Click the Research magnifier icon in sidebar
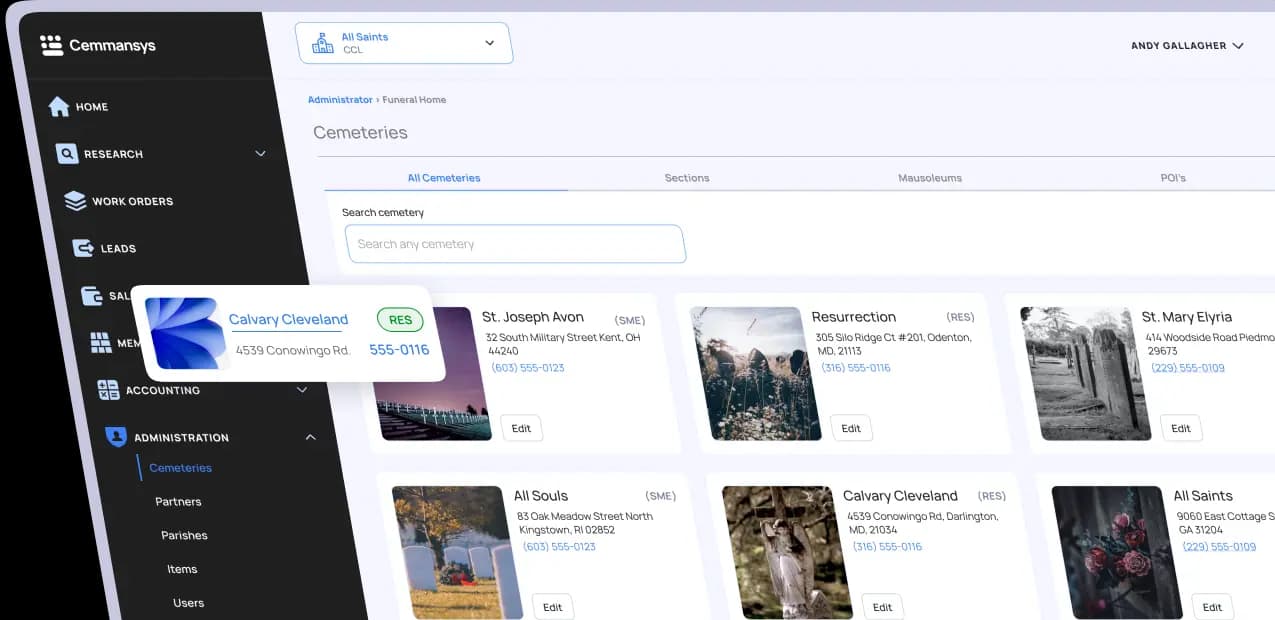 coord(67,154)
